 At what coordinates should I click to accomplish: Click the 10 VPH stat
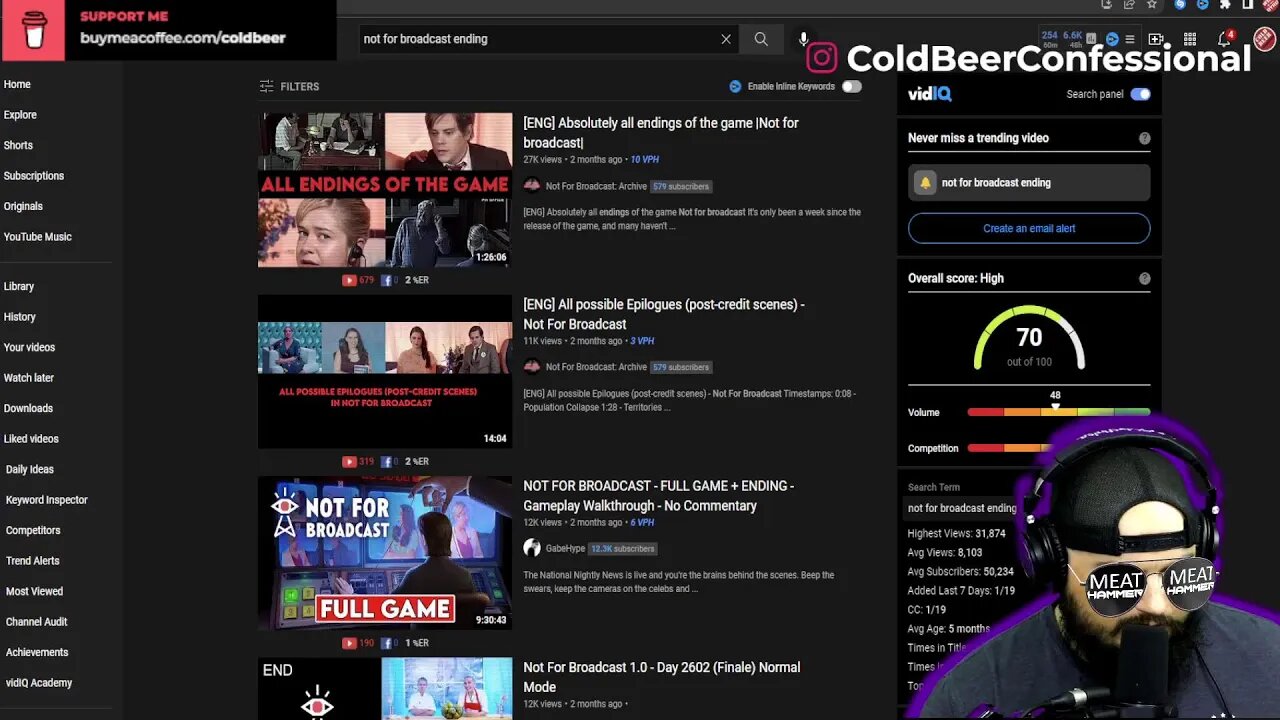click(x=645, y=160)
